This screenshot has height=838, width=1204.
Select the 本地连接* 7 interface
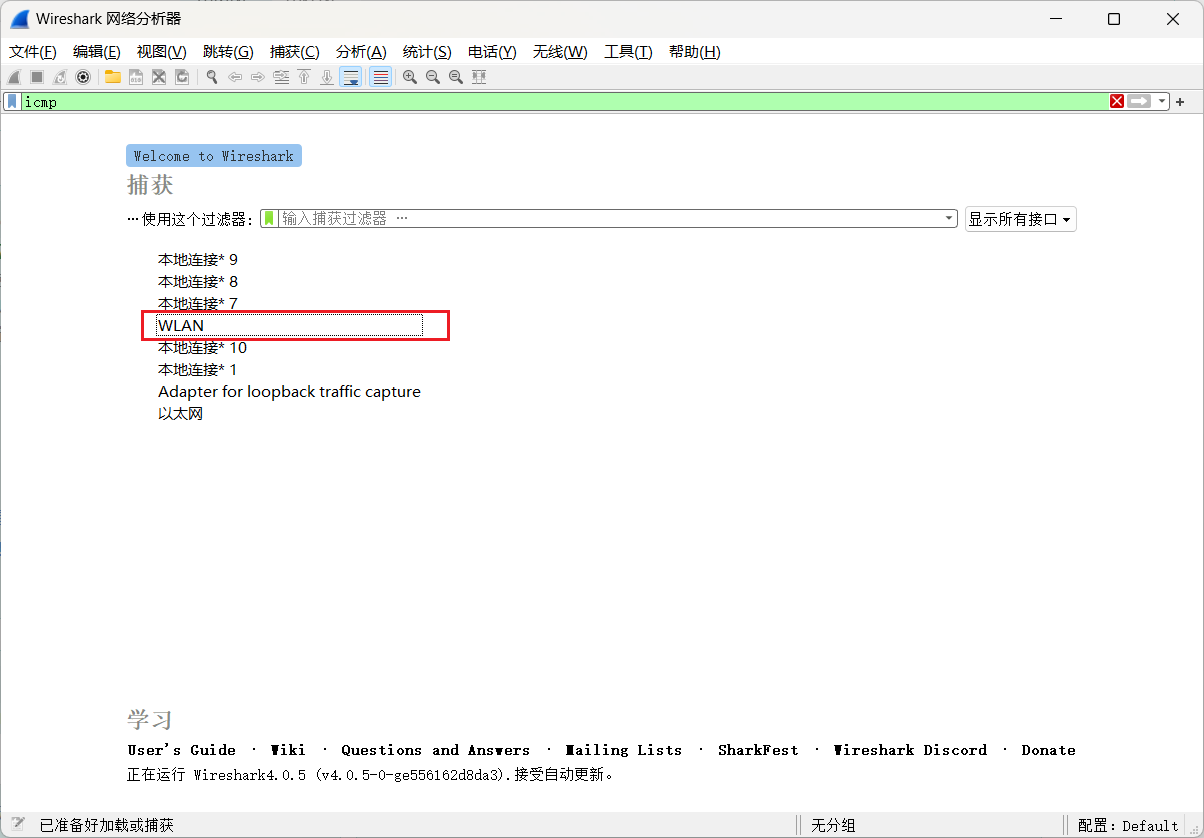[x=198, y=303]
